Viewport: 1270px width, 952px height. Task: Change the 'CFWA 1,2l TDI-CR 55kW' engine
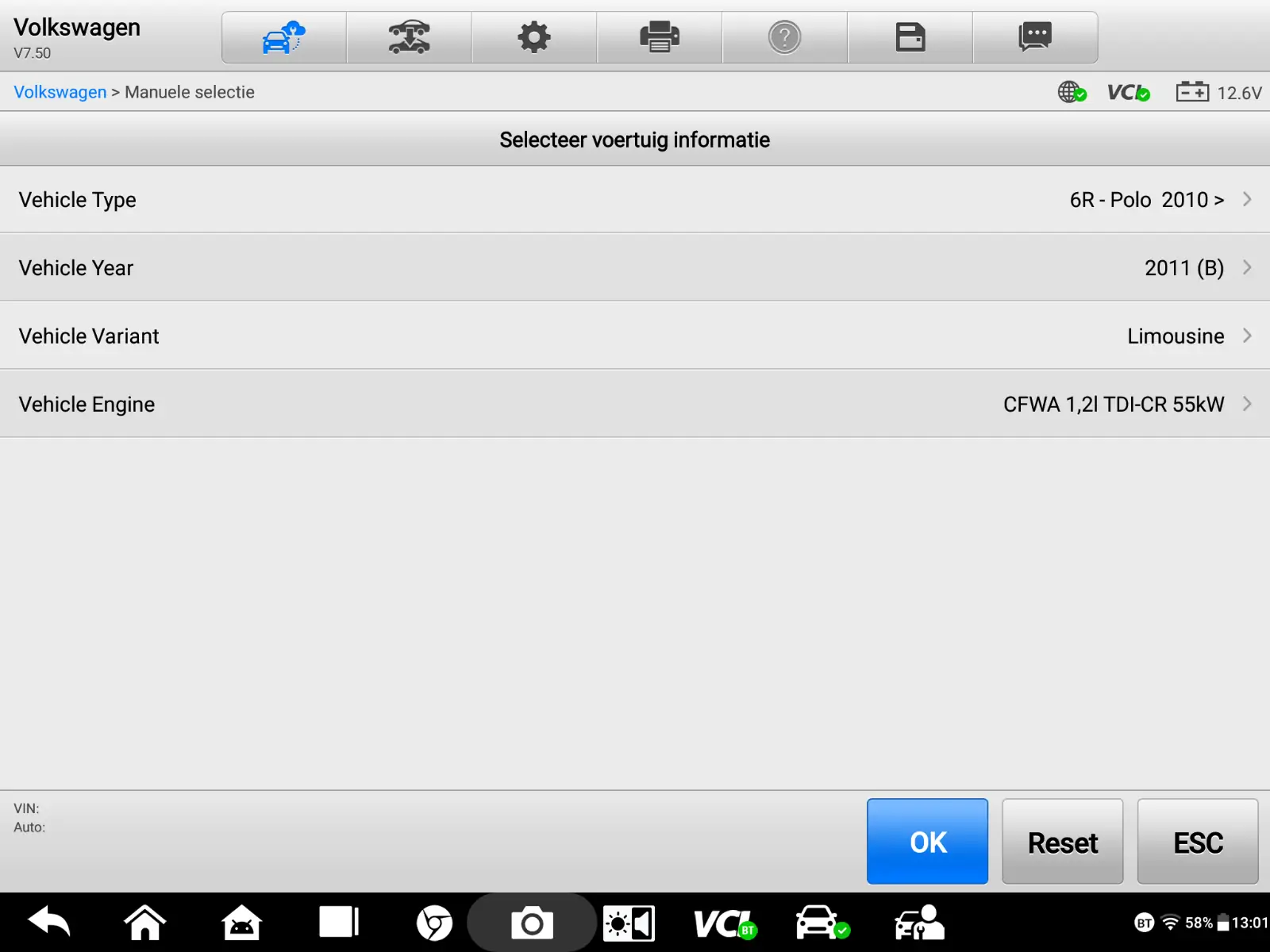[1114, 405]
